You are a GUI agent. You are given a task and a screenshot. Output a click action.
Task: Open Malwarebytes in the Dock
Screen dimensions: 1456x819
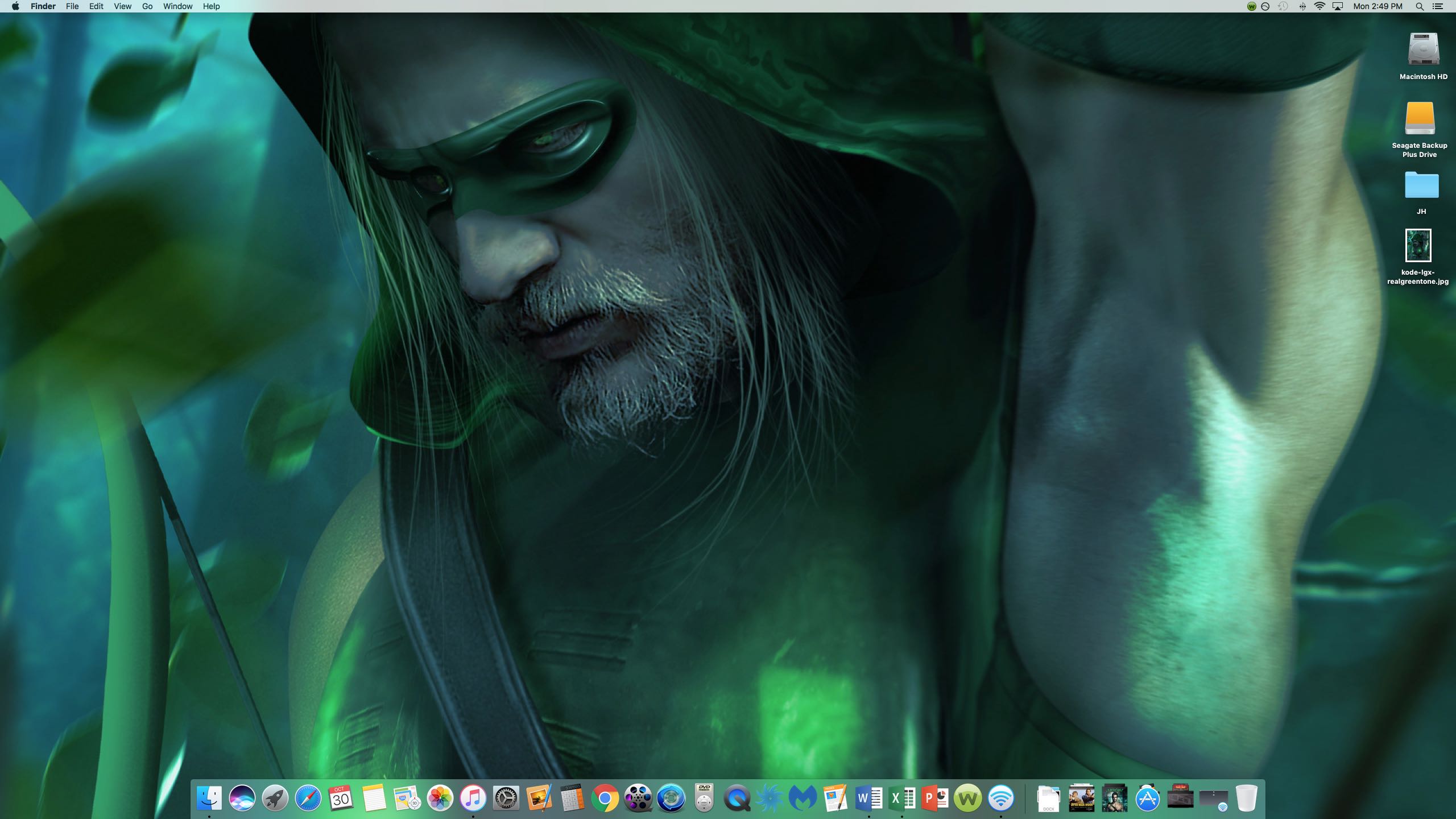(803, 798)
